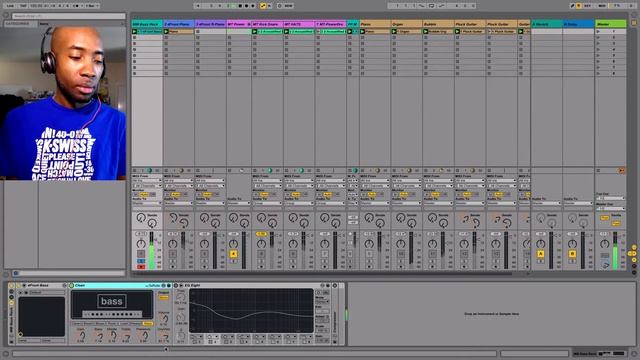This screenshot has width=640, height=360.
Task: Launch the clip in the Organ track
Action: click(394, 31)
